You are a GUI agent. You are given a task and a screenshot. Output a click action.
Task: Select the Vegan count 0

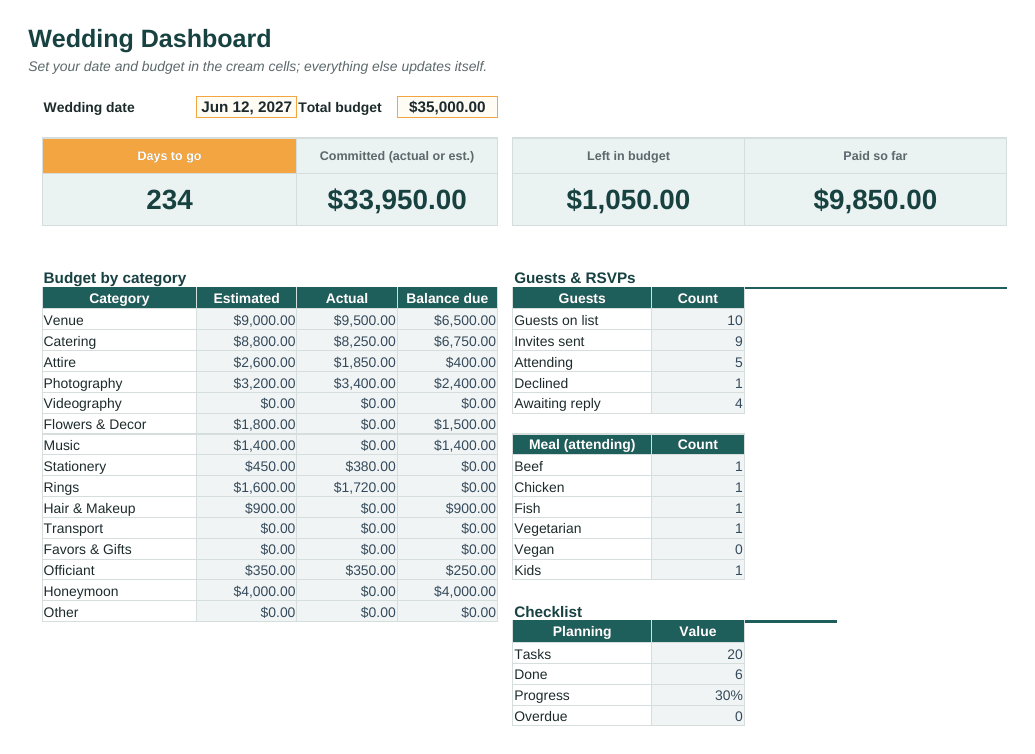coord(698,549)
